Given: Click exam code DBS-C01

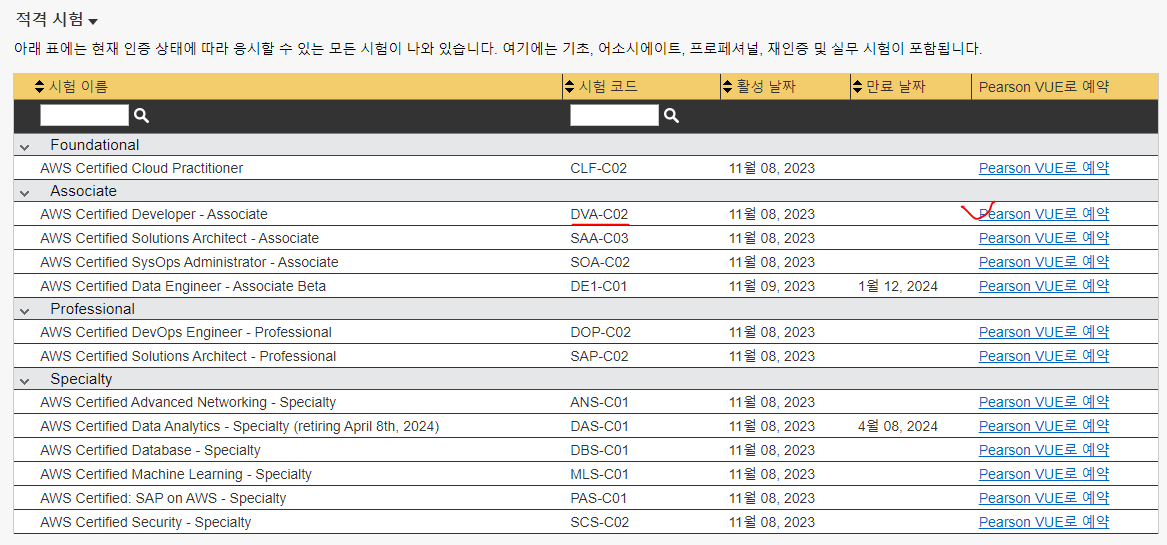Looking at the screenshot, I should coord(600,450).
